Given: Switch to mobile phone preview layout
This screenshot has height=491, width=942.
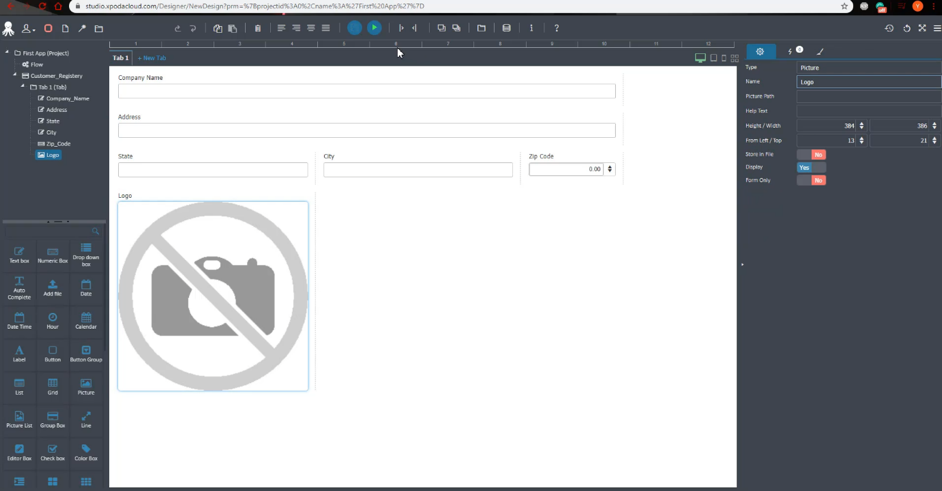Looking at the screenshot, I should (724, 58).
